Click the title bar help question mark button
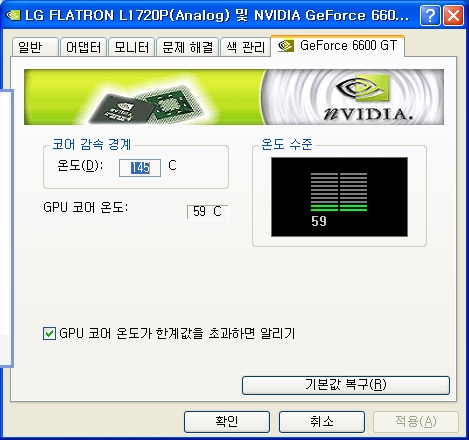The height and width of the screenshot is (440, 469). coord(430,15)
